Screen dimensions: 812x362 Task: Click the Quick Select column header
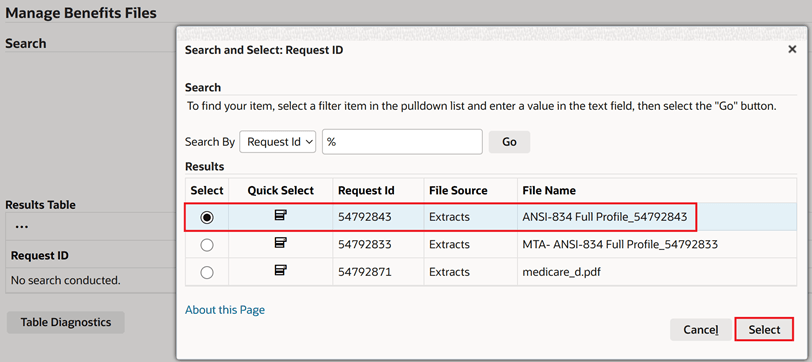click(x=281, y=191)
